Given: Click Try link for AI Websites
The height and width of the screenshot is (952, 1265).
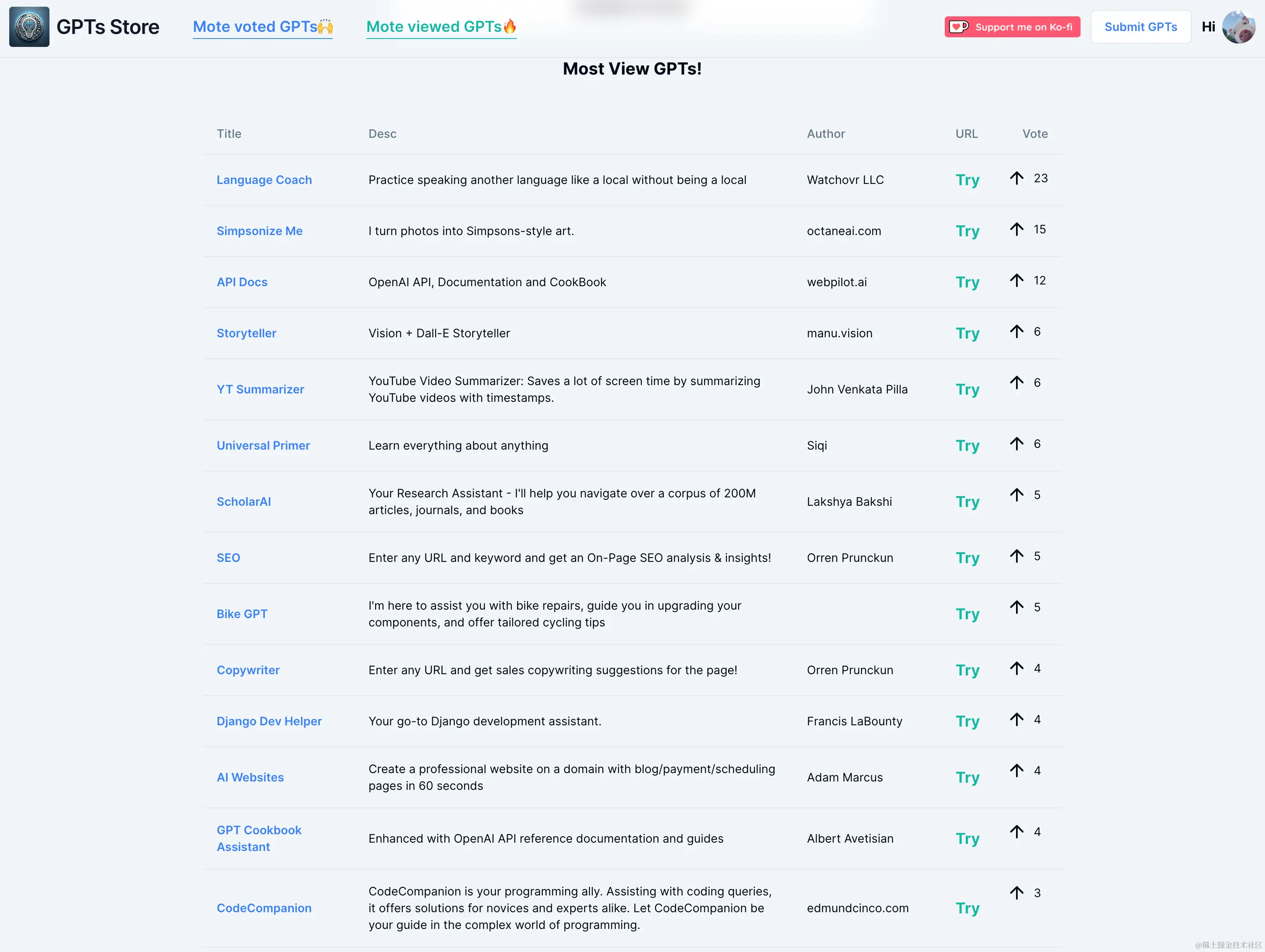Looking at the screenshot, I should tap(967, 778).
